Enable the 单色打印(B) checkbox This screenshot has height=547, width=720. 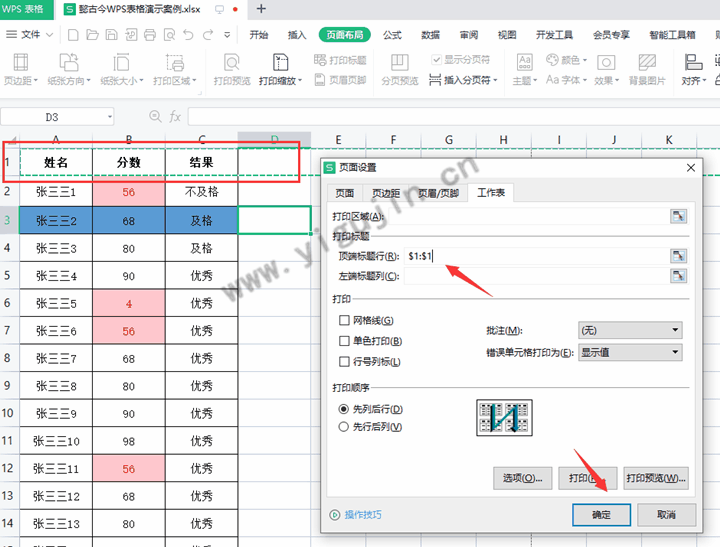[344, 341]
